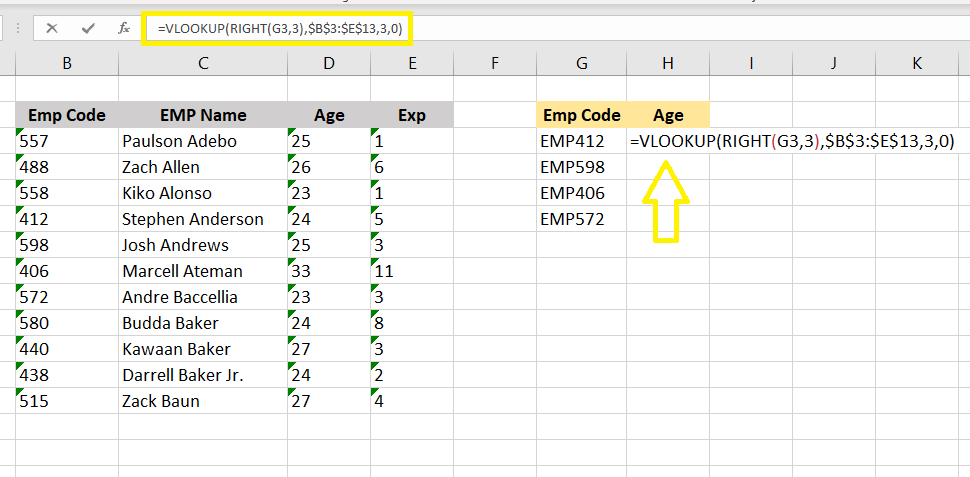This screenshot has width=970, height=477.
Task: Select the cell containing 557
Action: pyautogui.click(x=67, y=141)
